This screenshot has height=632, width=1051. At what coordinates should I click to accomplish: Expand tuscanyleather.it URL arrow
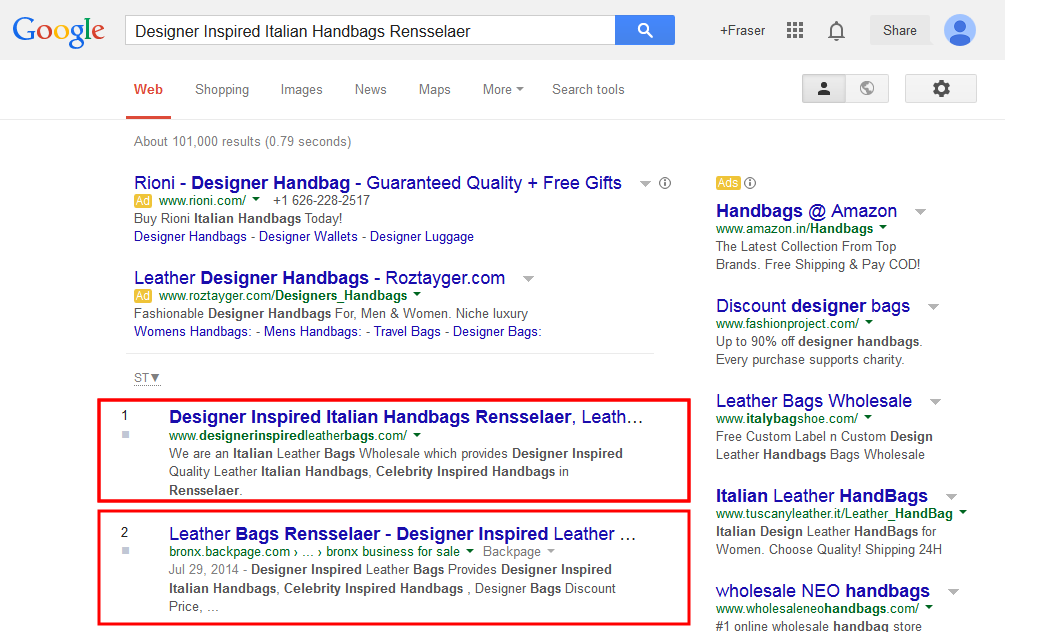(x=963, y=513)
